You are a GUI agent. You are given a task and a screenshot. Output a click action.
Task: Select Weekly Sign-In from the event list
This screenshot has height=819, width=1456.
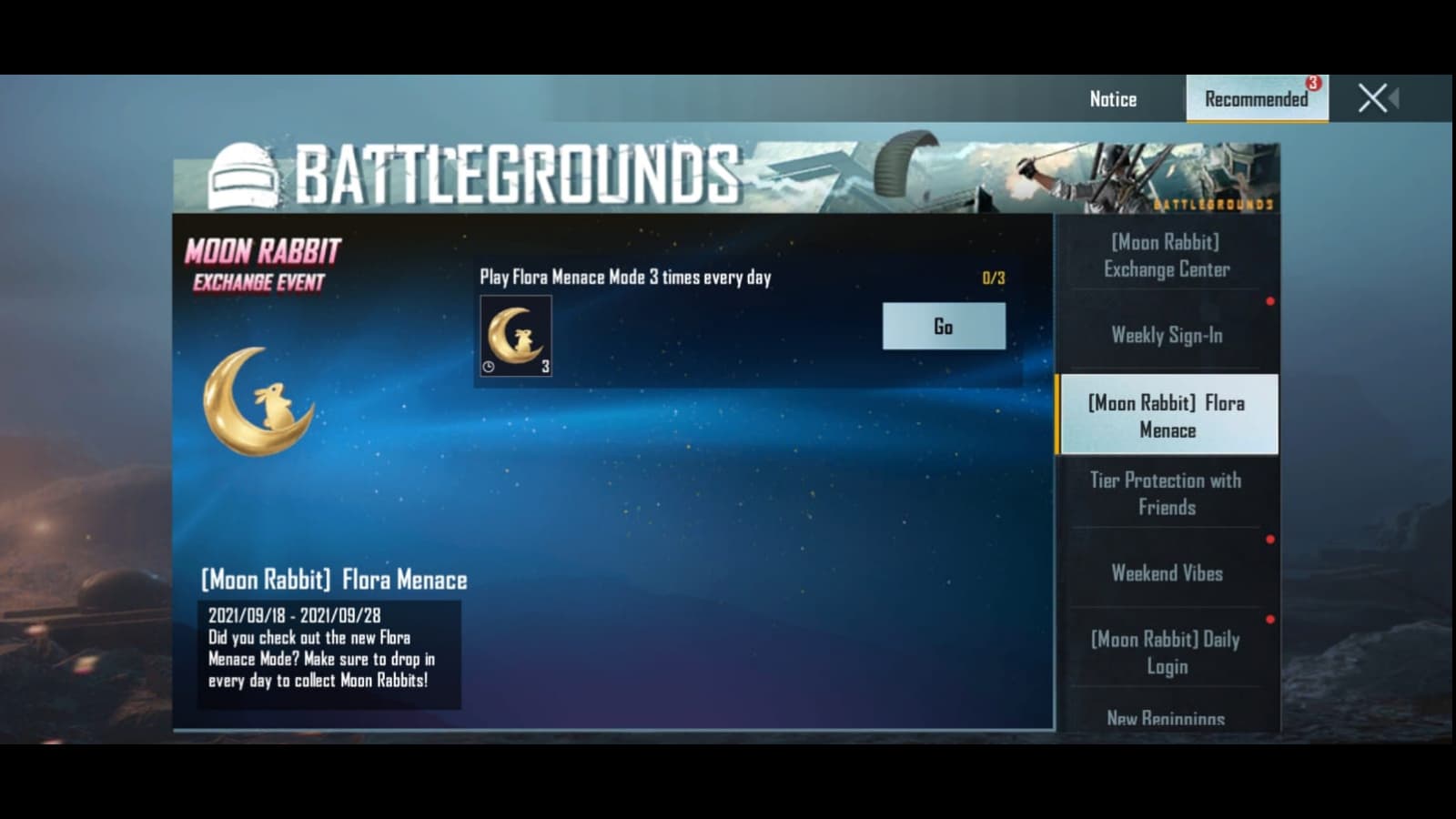[x=1167, y=335]
